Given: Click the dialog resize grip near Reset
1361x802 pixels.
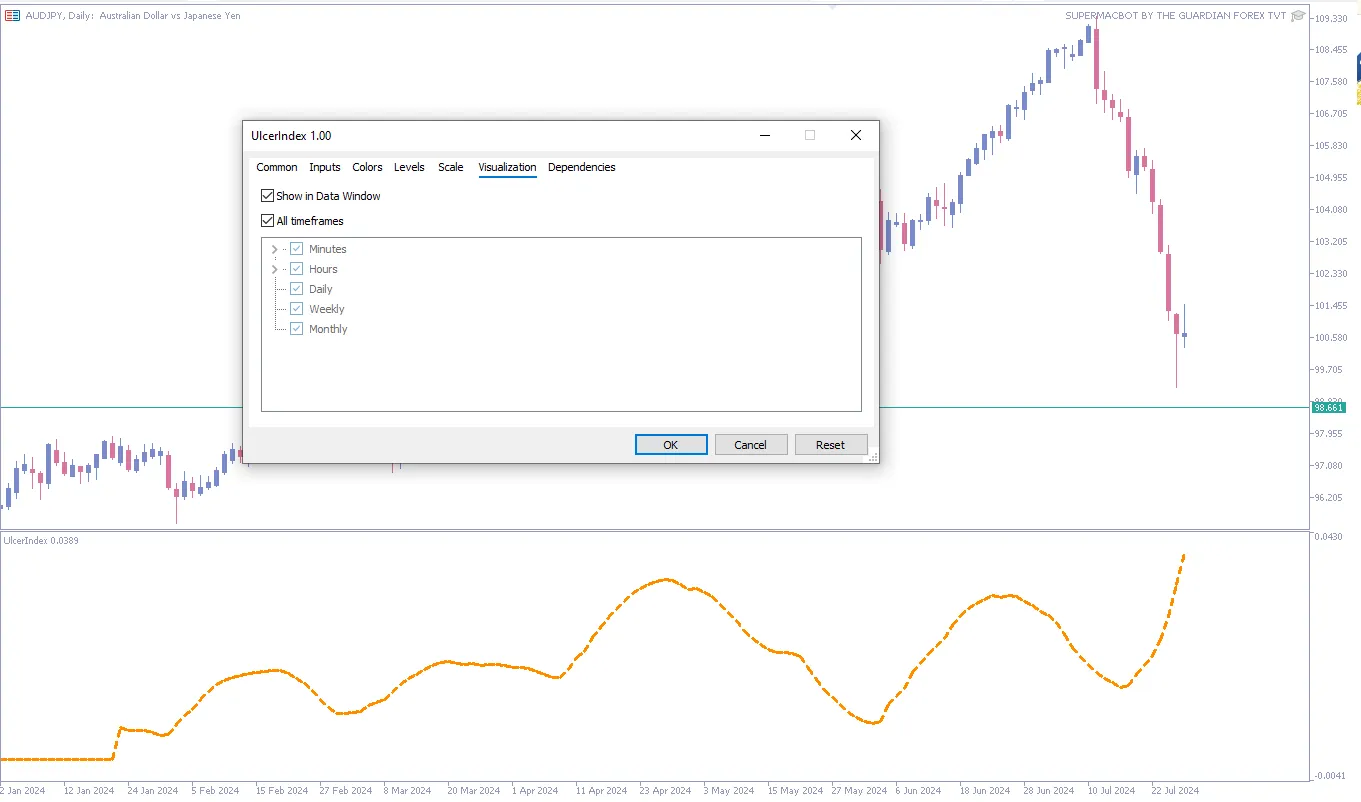Looking at the screenshot, I should coord(873,457).
